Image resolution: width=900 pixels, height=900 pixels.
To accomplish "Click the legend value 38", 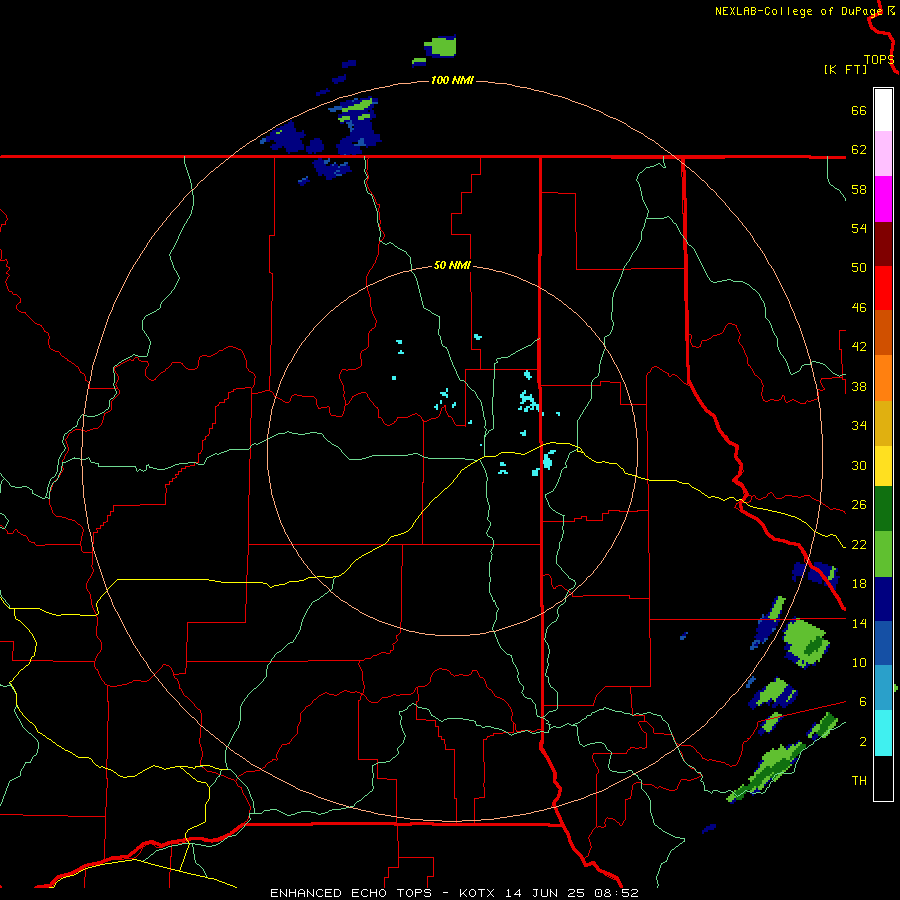I will click(859, 386).
